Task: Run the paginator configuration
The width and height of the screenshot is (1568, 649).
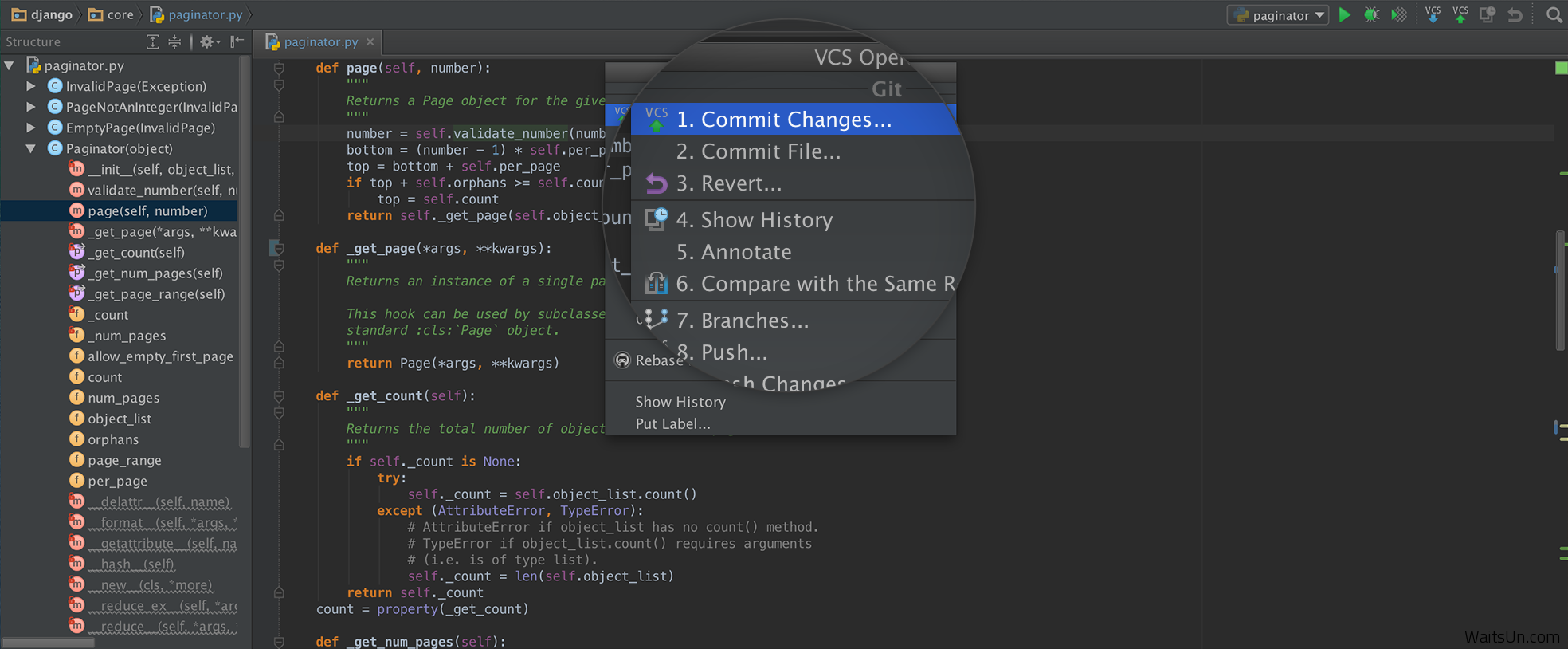Action: [1345, 15]
